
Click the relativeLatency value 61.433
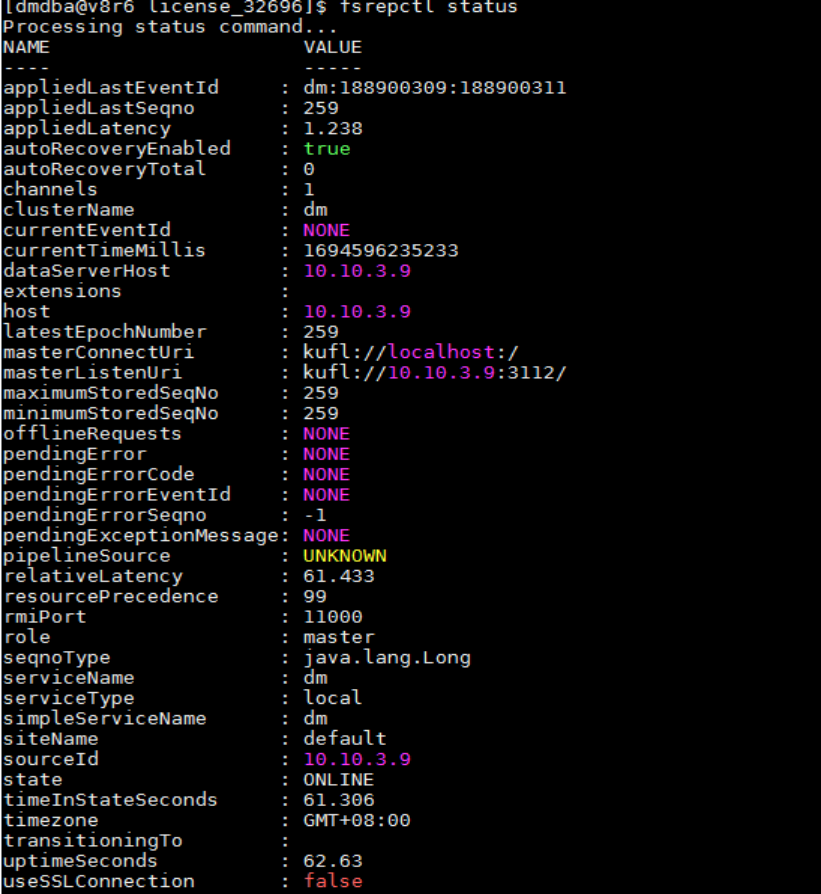coord(338,576)
